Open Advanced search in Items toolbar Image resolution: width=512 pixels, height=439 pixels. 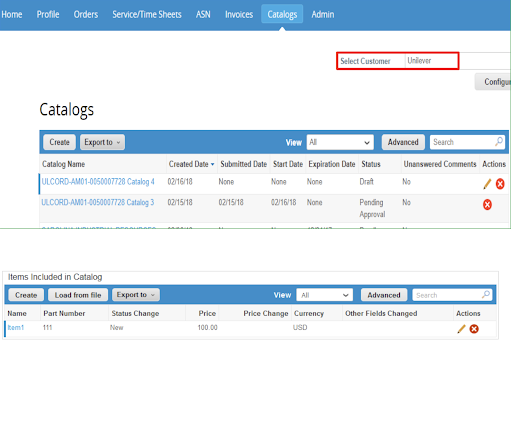coord(384,295)
